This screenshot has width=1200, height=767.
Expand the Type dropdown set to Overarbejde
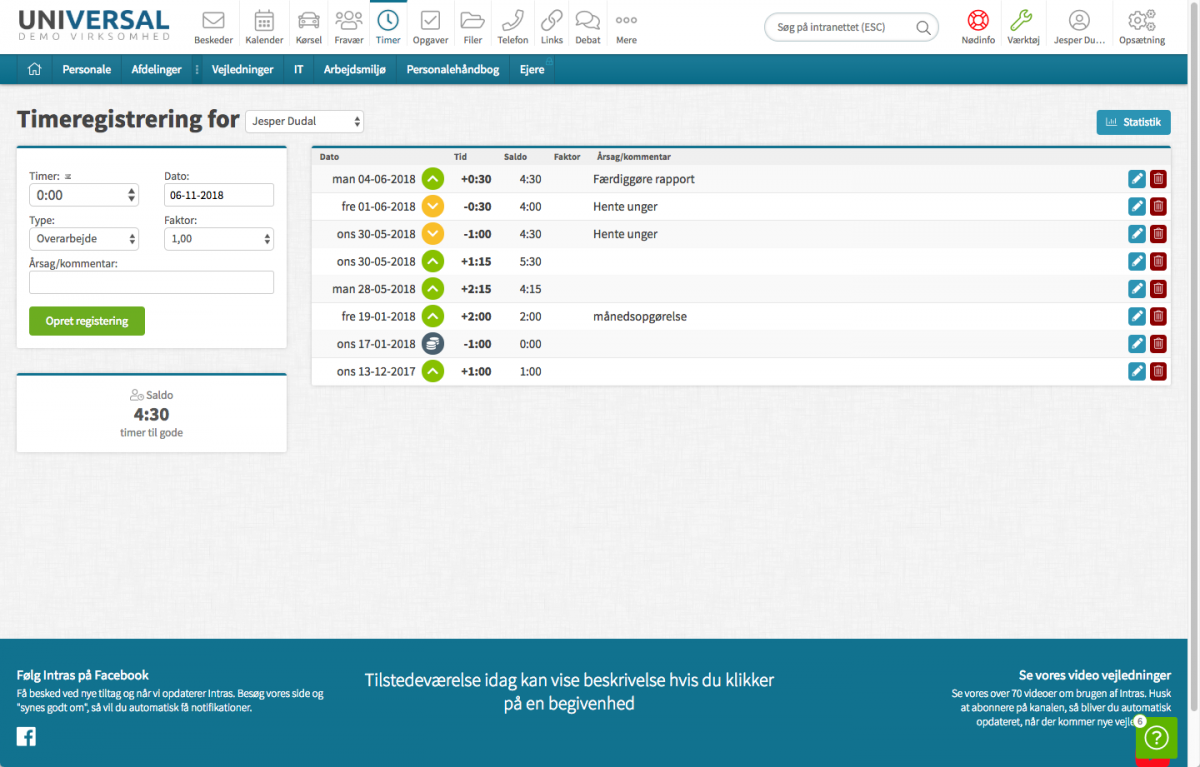[84, 239]
